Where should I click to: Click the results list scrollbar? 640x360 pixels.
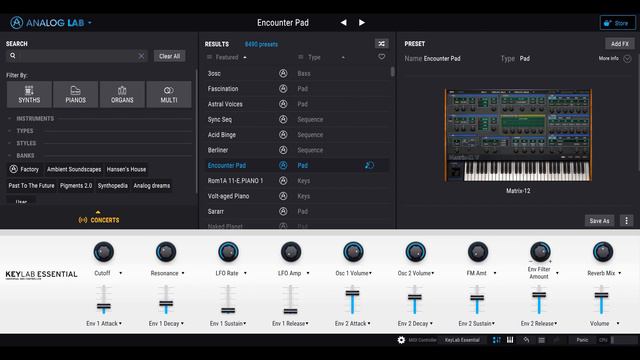pyautogui.click(x=393, y=72)
